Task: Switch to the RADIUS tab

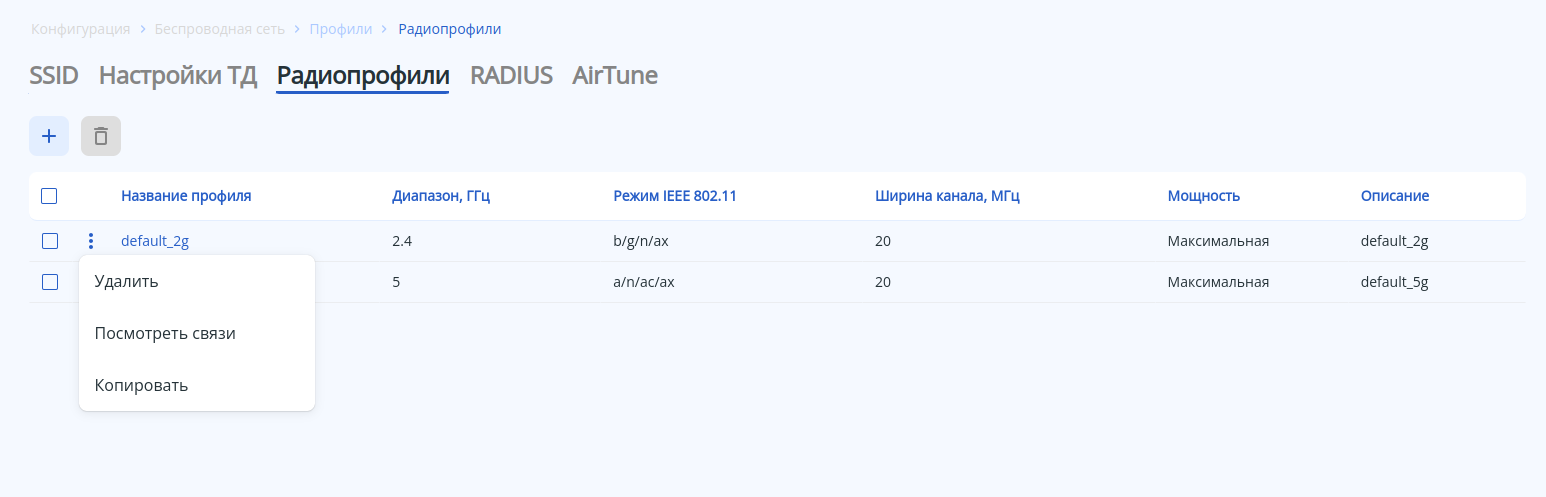Action: [511, 76]
